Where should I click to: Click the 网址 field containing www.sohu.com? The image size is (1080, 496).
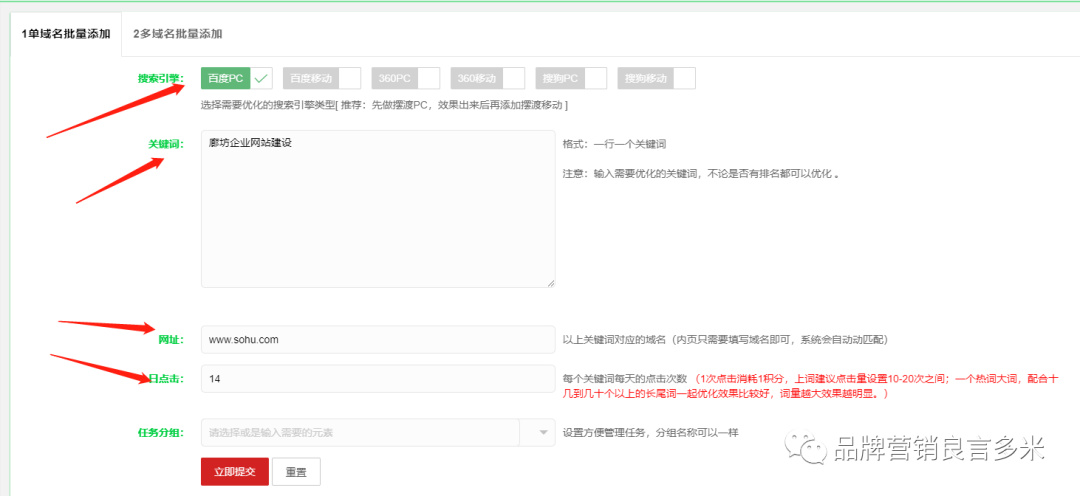click(377, 340)
